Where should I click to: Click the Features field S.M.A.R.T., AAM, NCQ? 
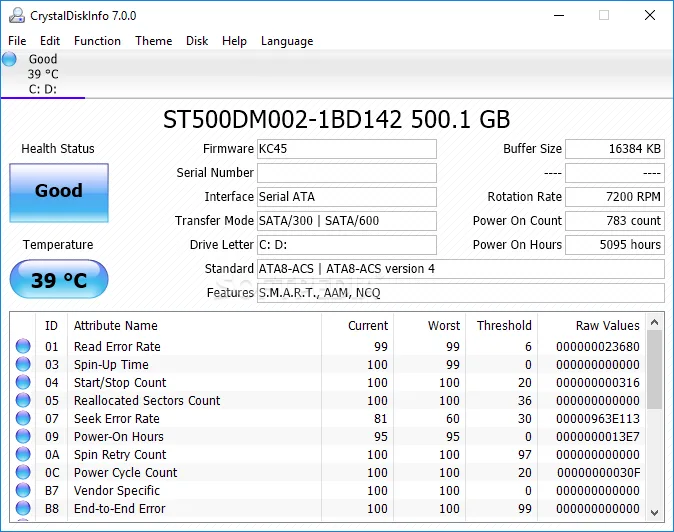[461, 293]
